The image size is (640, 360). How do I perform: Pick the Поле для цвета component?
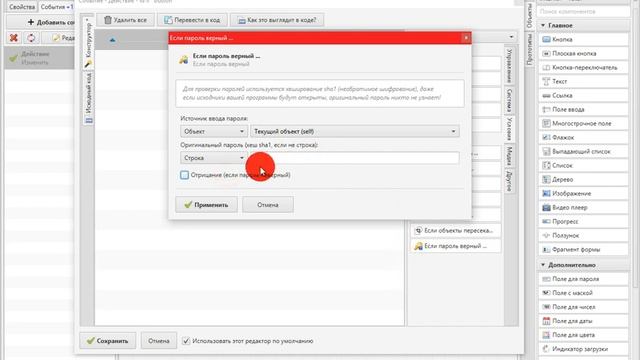click(x=583, y=335)
